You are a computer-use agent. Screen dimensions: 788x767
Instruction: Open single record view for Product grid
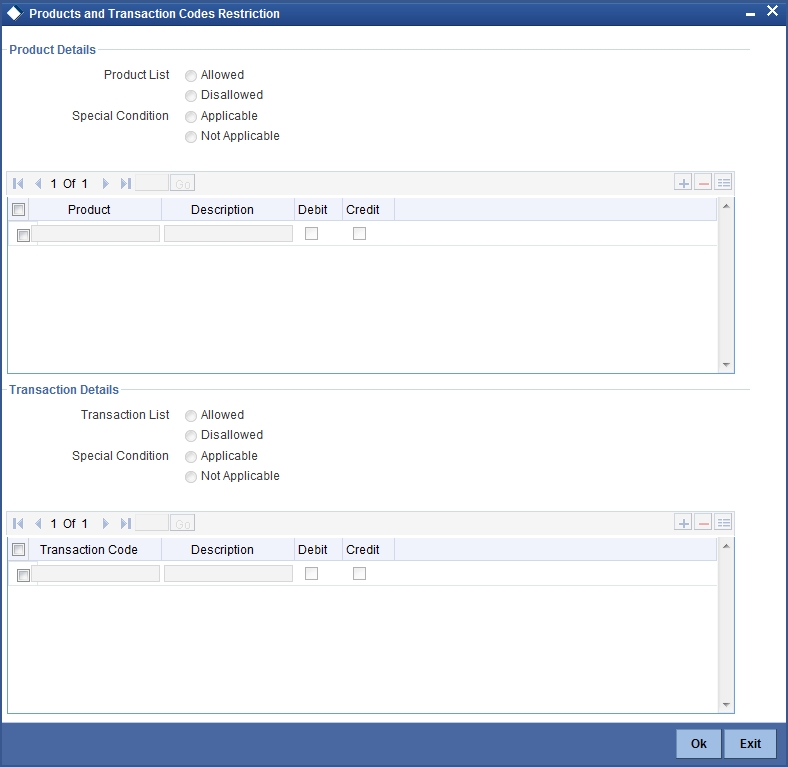tap(723, 183)
